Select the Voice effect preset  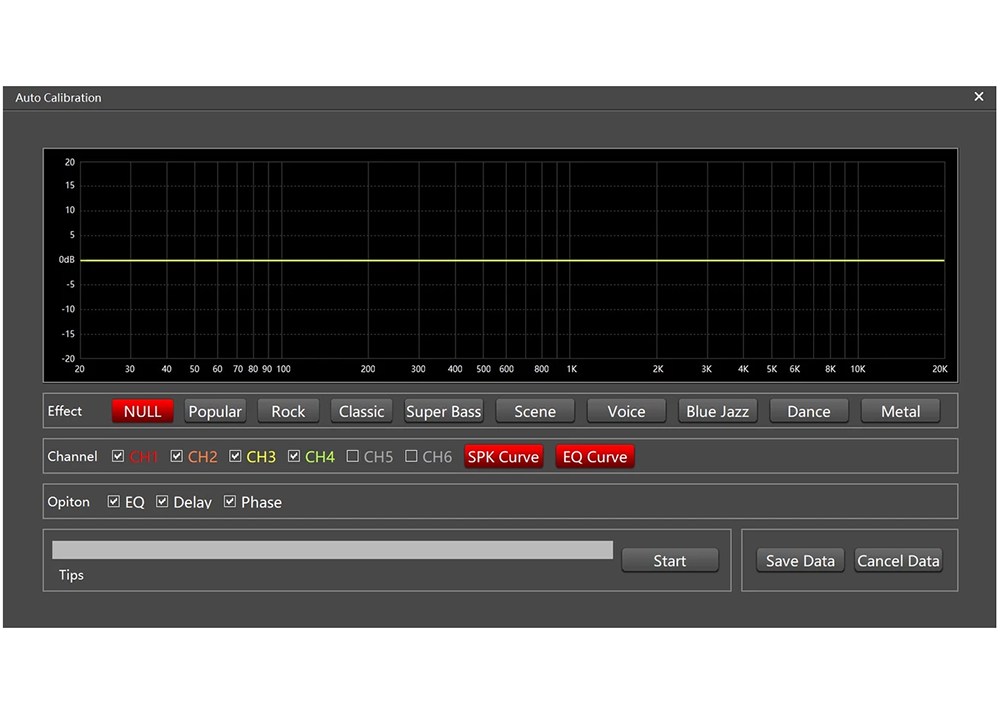tap(626, 411)
